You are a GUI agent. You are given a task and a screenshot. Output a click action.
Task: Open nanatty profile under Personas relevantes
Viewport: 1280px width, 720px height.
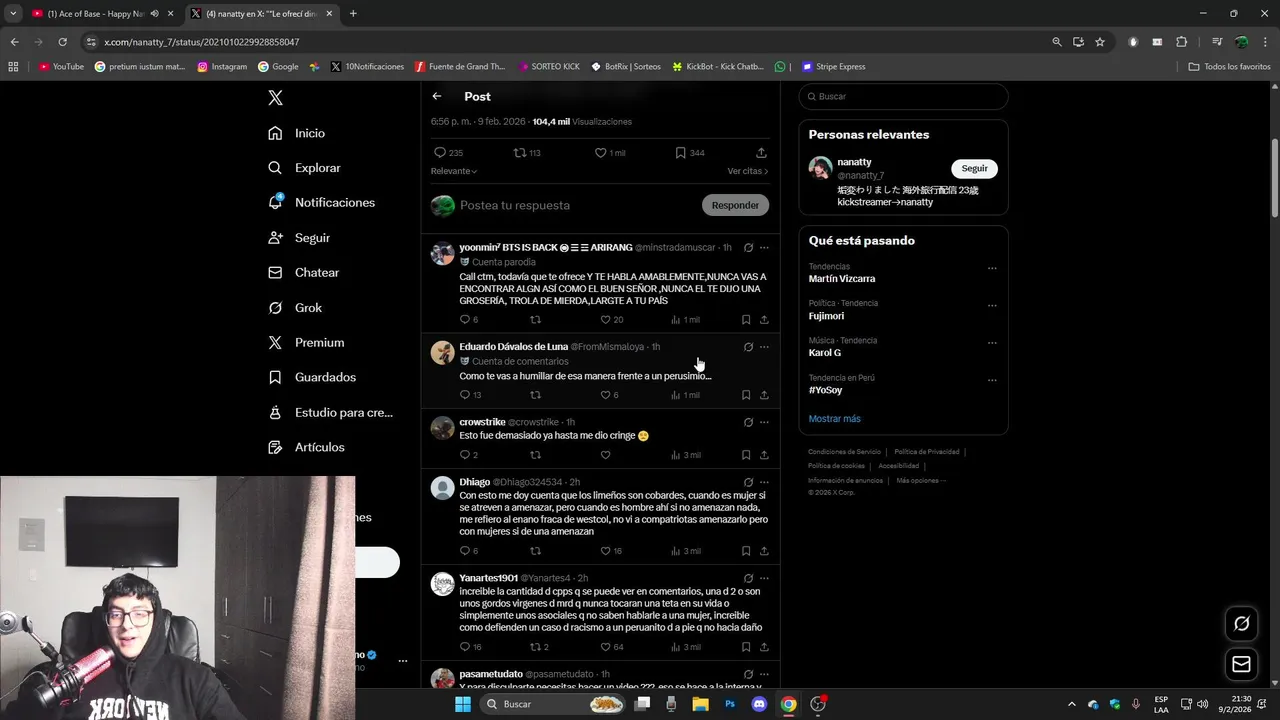tap(854, 162)
